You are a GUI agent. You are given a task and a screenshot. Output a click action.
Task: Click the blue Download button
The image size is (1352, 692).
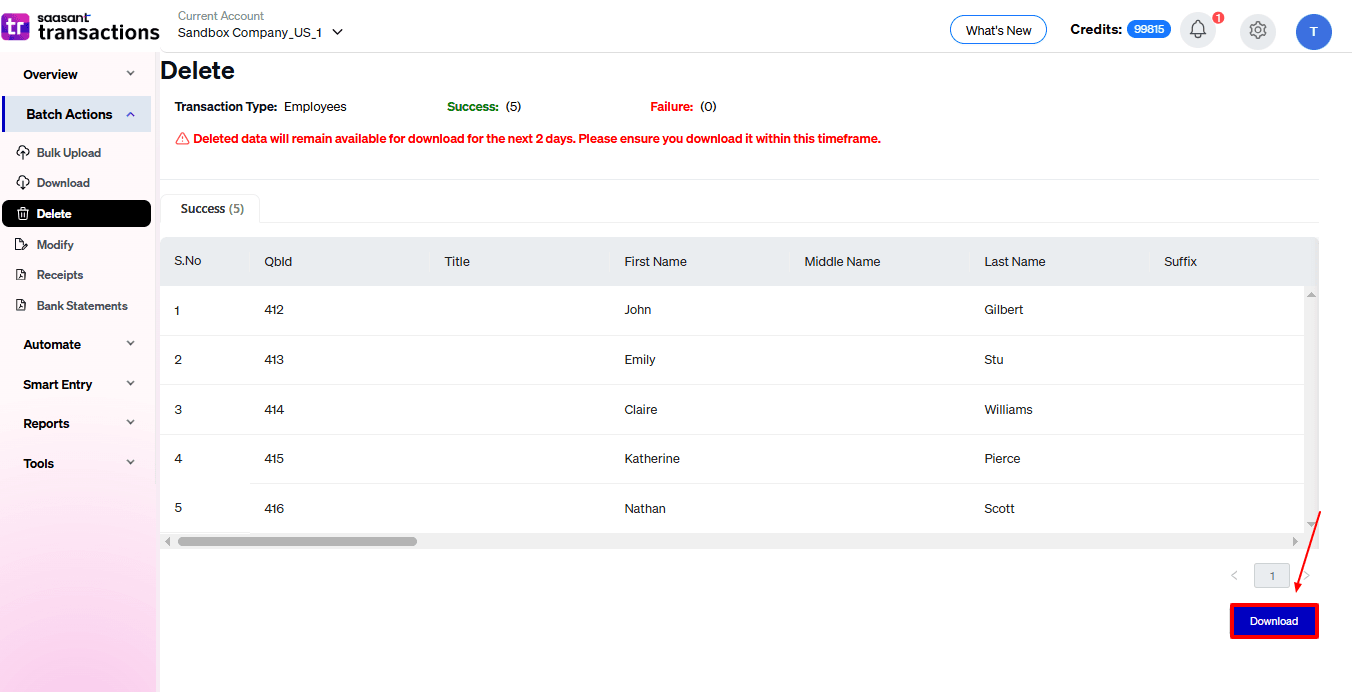(x=1273, y=621)
